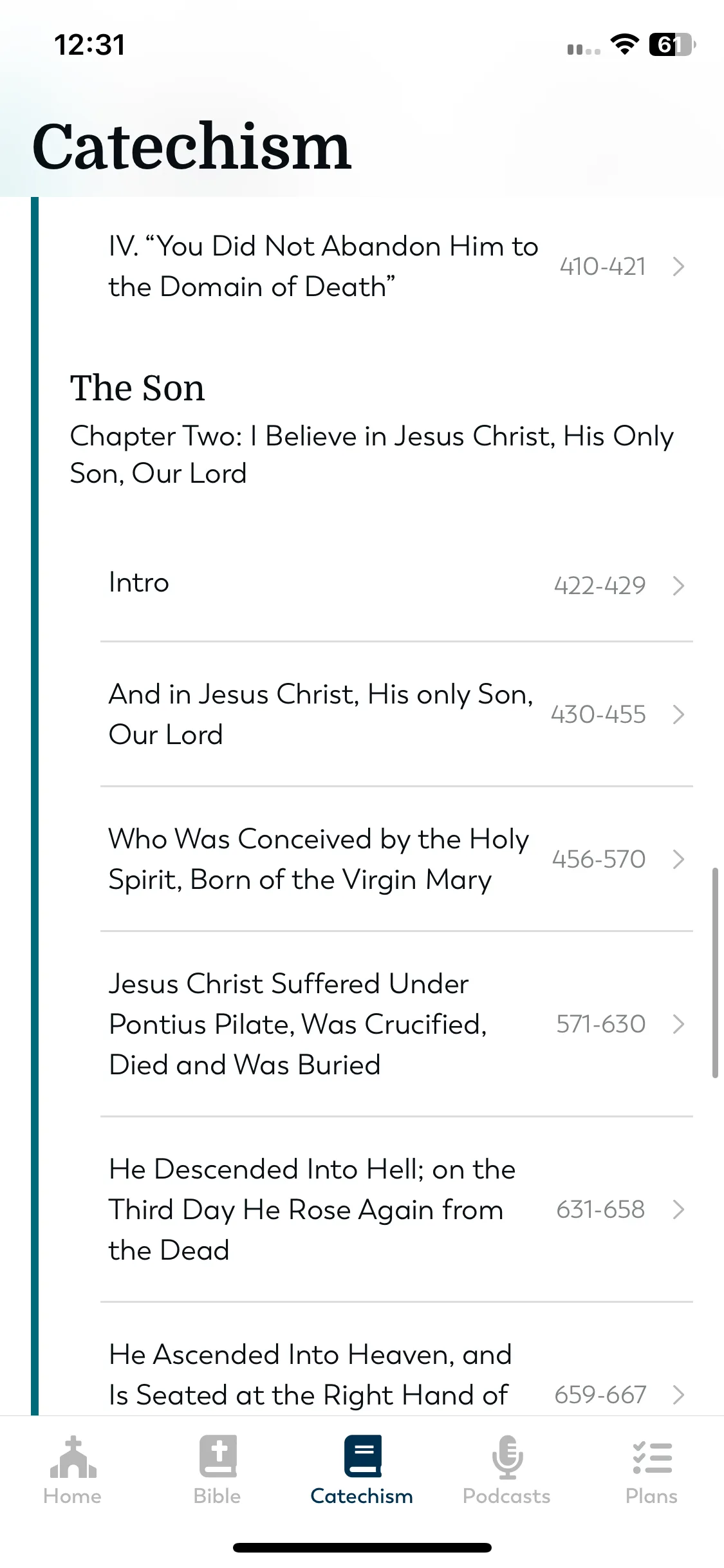Select the Catechism book icon
The height and width of the screenshot is (1568, 724).
point(362,1456)
